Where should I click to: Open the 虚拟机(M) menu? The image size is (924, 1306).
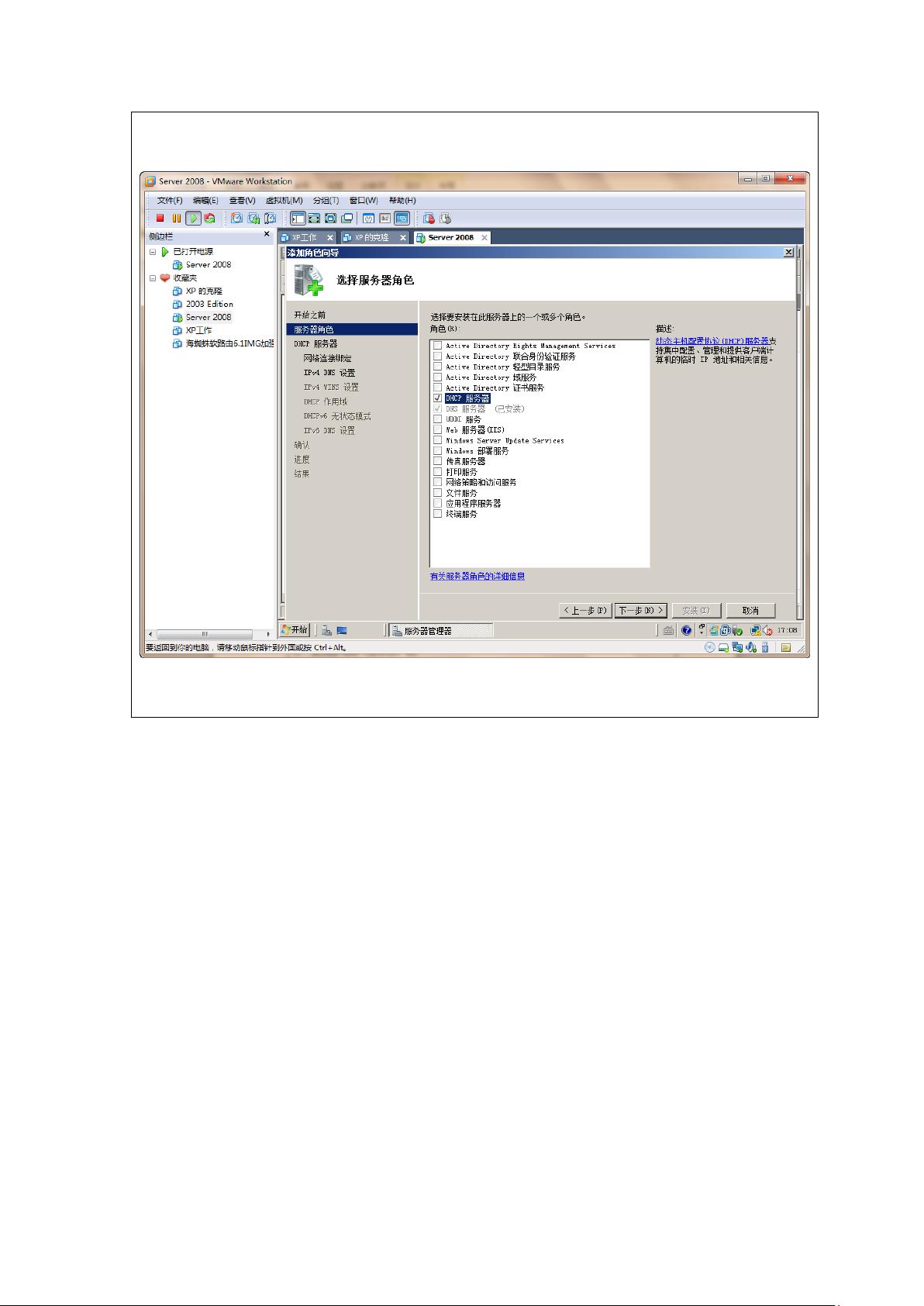tap(284, 200)
